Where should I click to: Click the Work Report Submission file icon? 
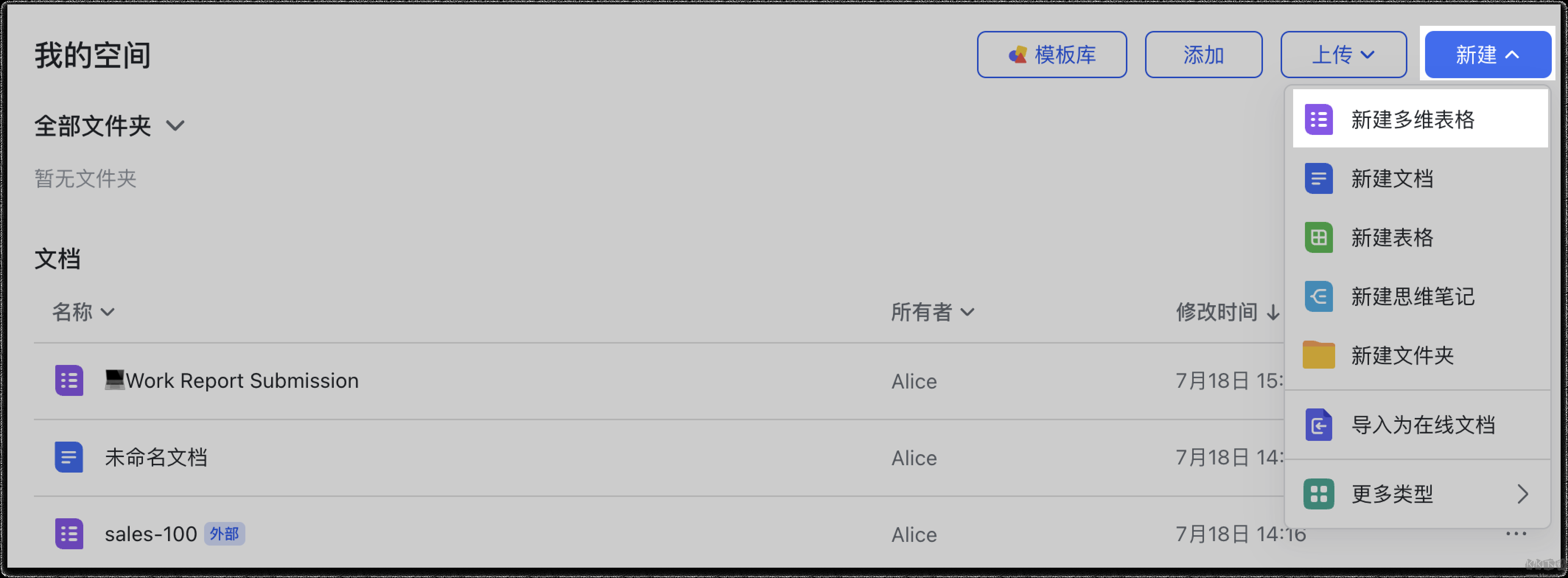69,381
